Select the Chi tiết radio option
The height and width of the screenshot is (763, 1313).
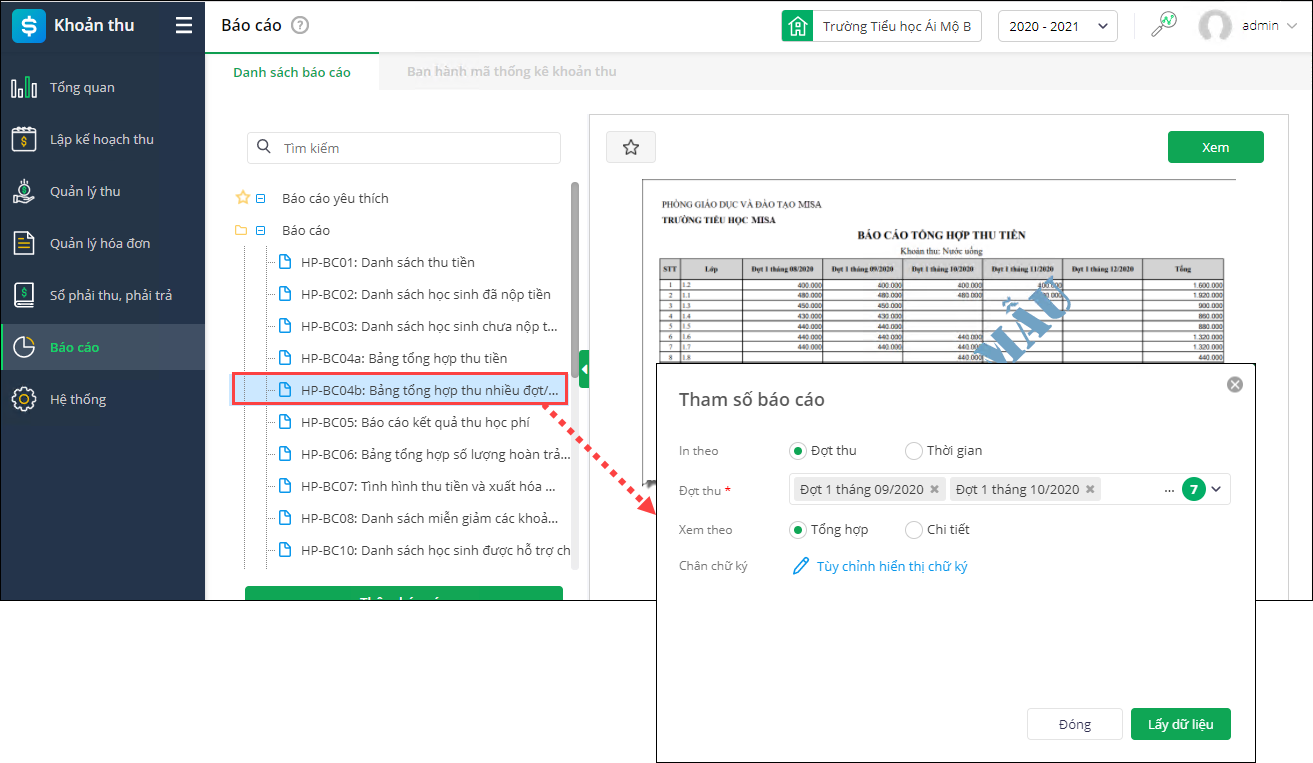point(913,530)
